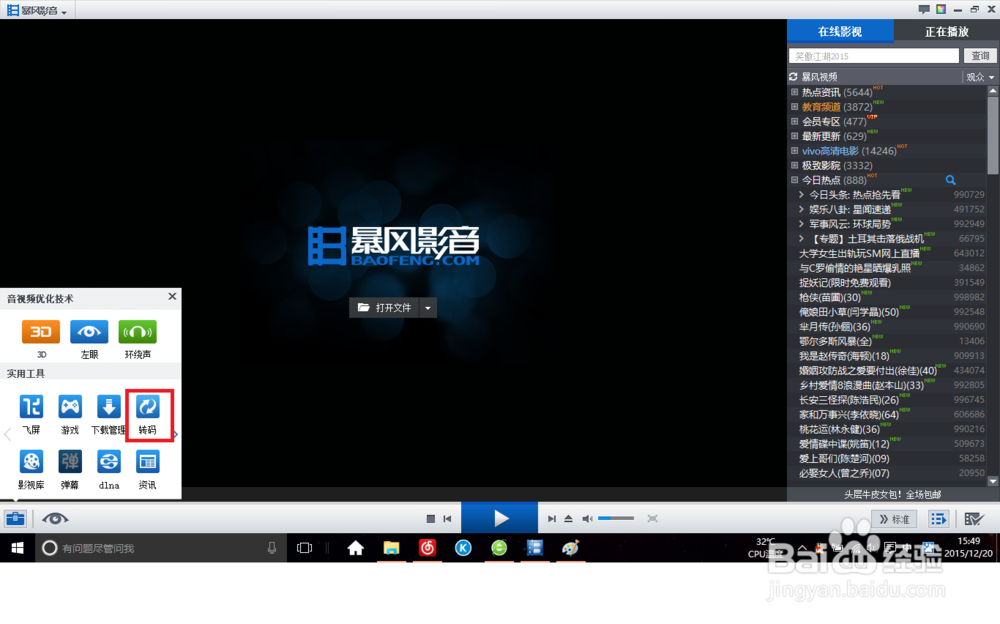
Task: Expand 今日头条: 热点抢先看
Action: click(x=802, y=195)
